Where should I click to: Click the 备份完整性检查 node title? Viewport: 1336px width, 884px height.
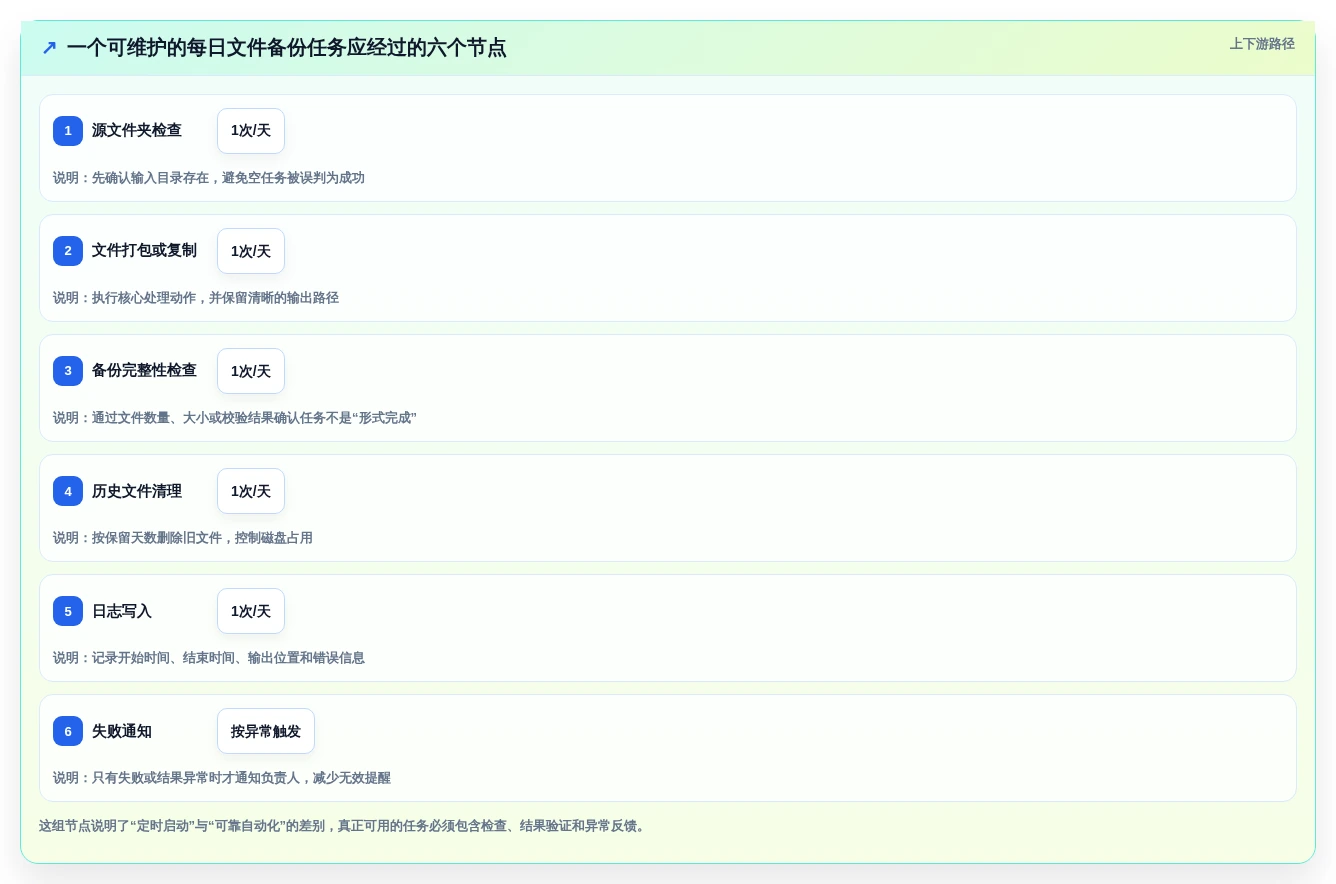(x=144, y=371)
